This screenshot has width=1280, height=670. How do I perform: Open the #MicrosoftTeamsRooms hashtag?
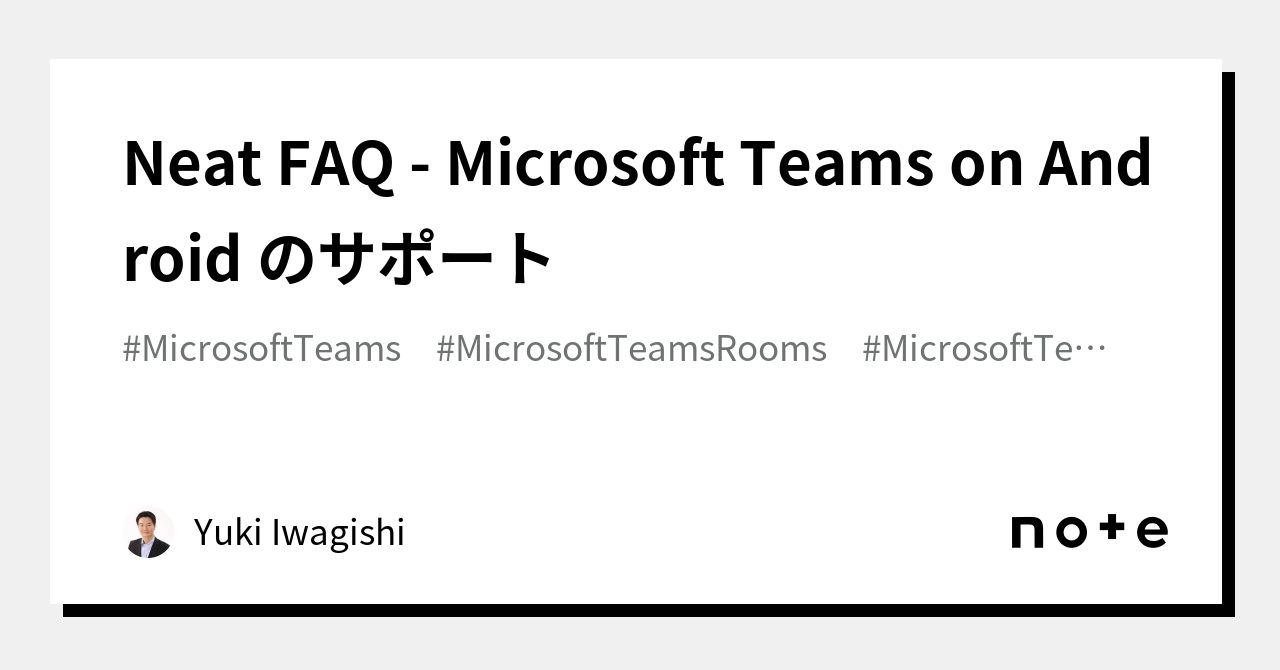[631, 349]
